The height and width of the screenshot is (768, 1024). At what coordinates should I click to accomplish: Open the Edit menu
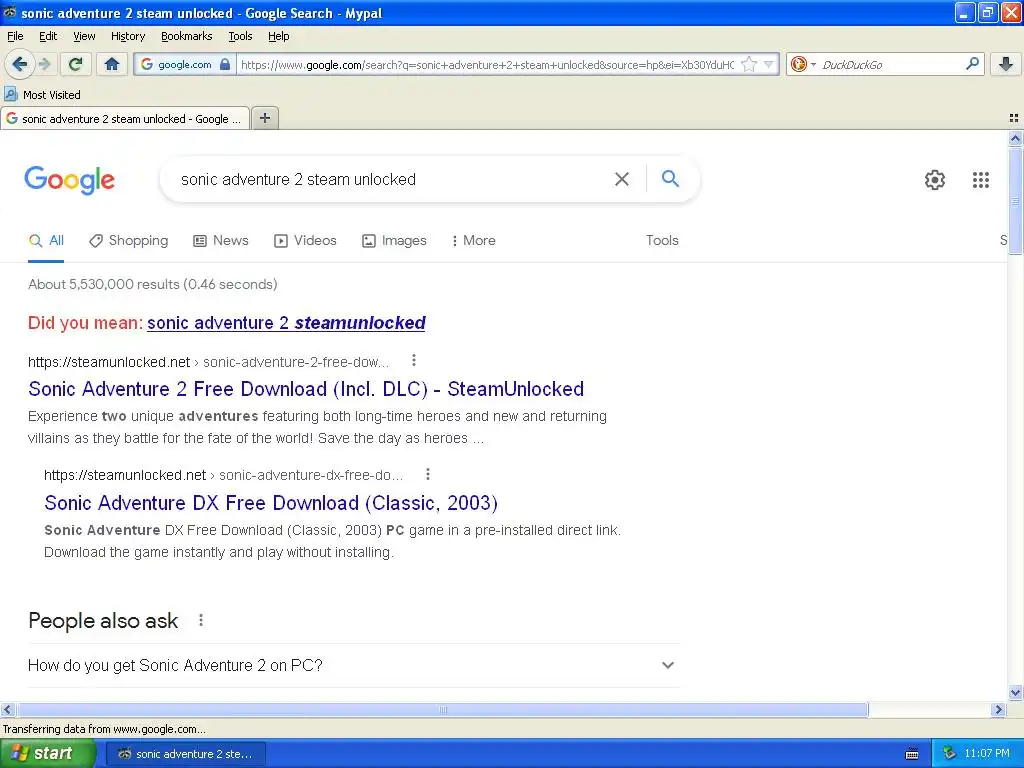[48, 37]
